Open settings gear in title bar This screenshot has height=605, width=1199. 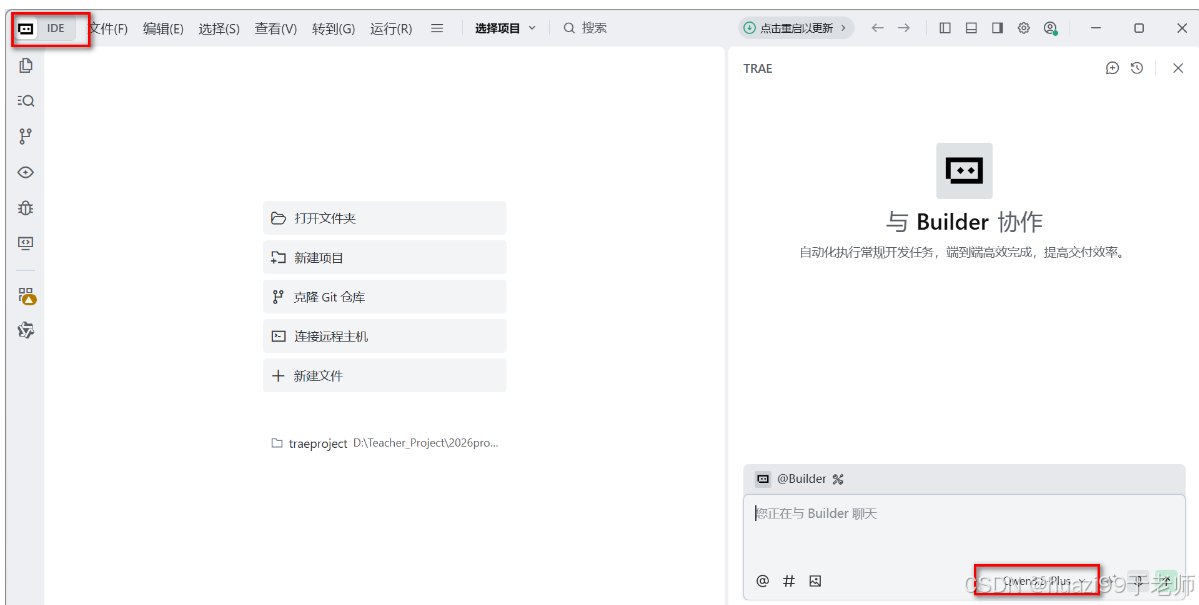coord(1024,28)
